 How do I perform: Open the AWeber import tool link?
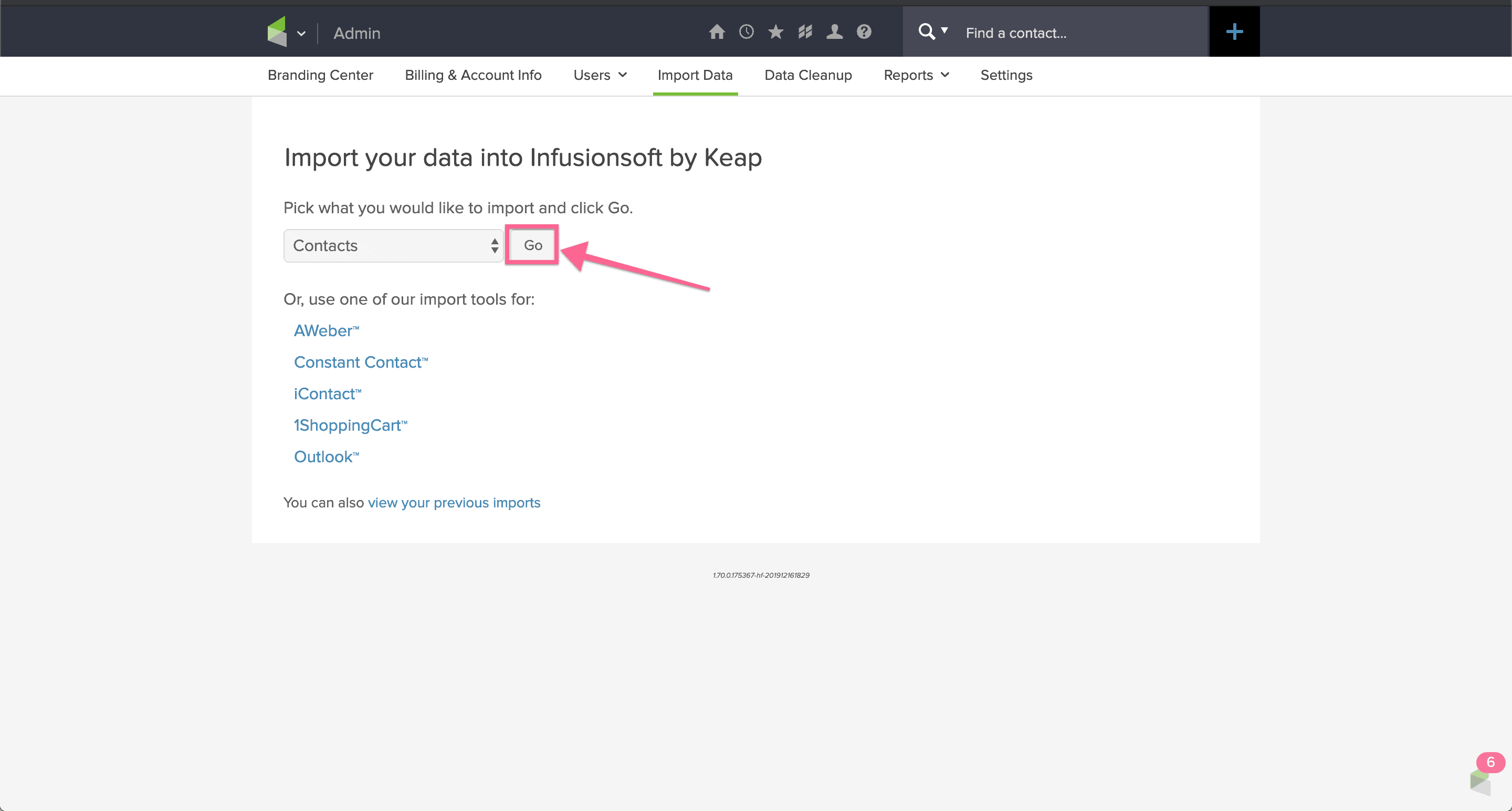coord(325,330)
